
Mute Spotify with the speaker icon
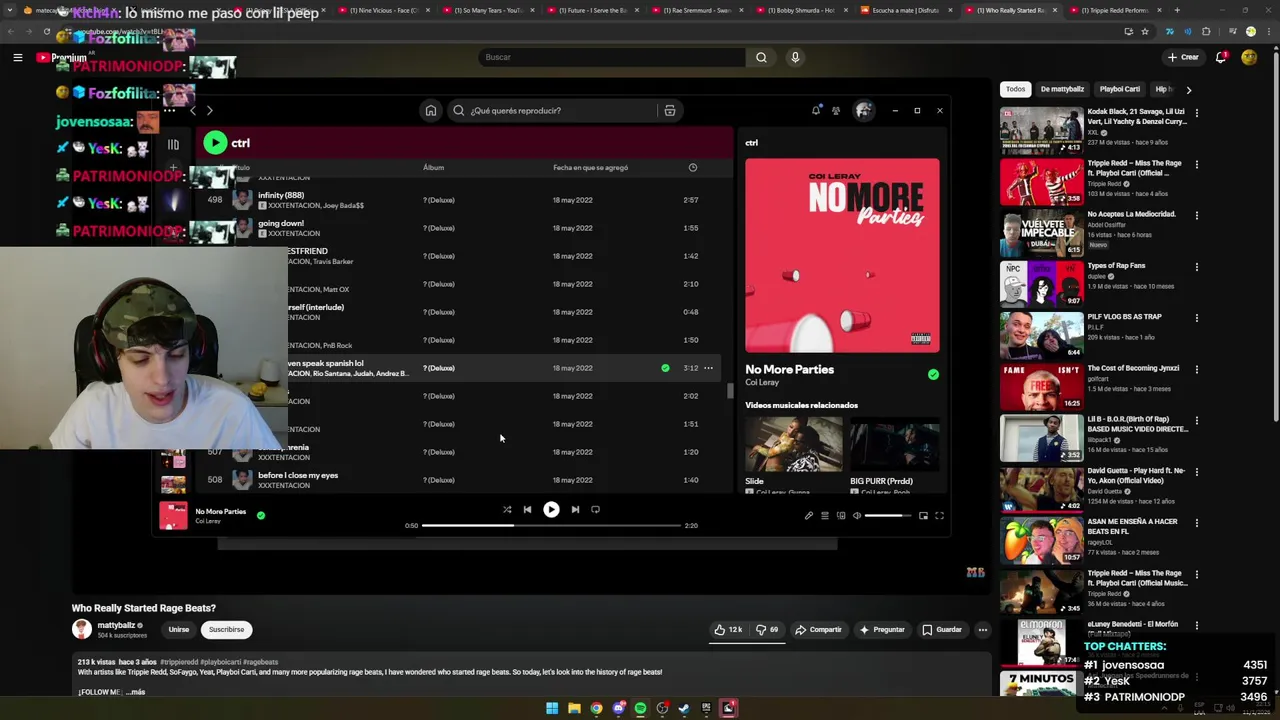coord(857,516)
